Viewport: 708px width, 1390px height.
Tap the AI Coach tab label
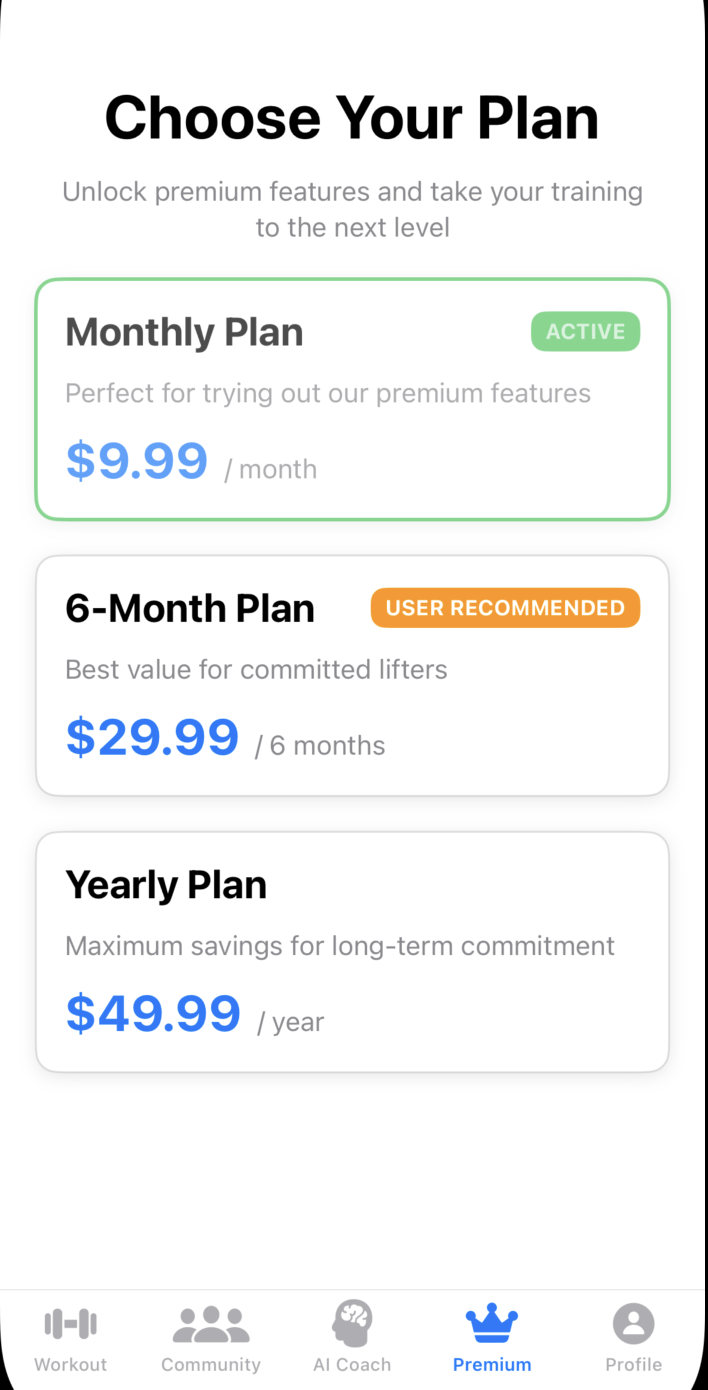[x=352, y=1364]
